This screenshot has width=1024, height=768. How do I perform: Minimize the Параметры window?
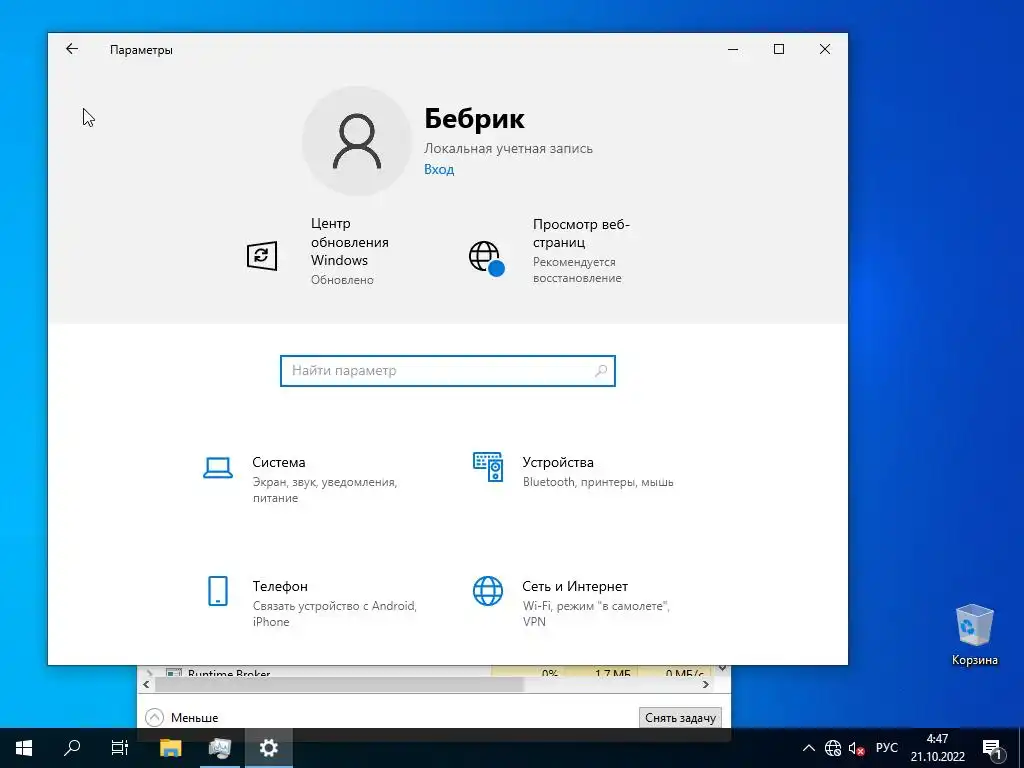pyautogui.click(x=733, y=49)
